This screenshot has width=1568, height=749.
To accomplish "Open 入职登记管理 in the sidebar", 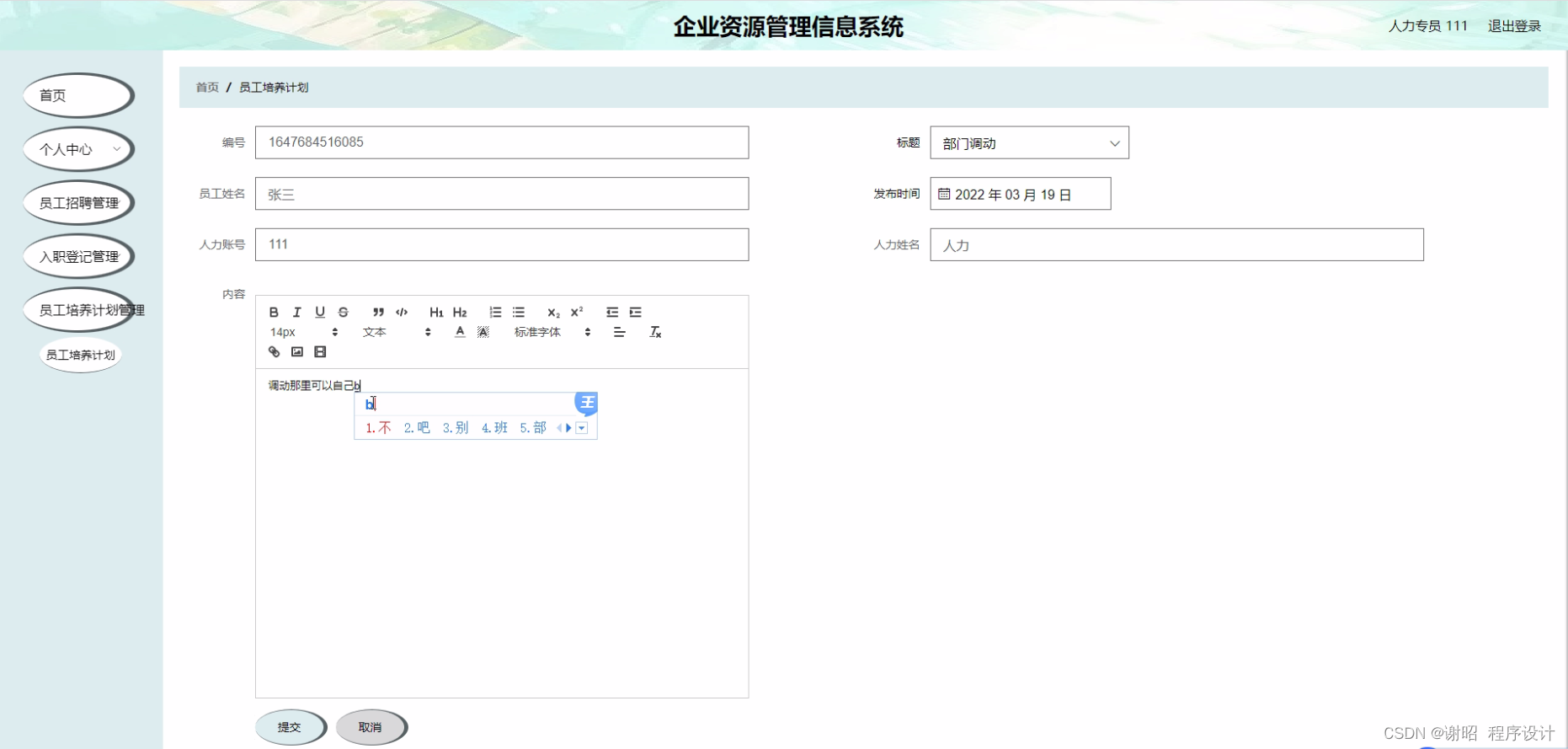I will [x=78, y=257].
